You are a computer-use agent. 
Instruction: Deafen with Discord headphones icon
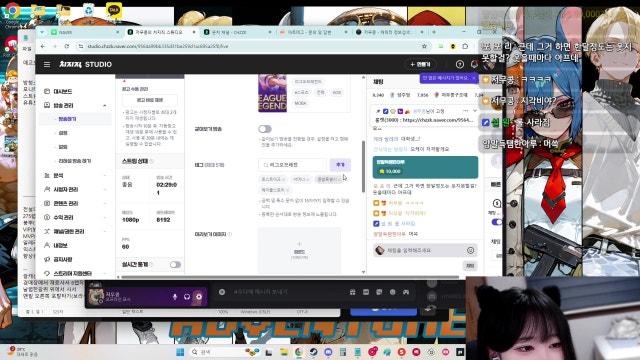(187, 296)
